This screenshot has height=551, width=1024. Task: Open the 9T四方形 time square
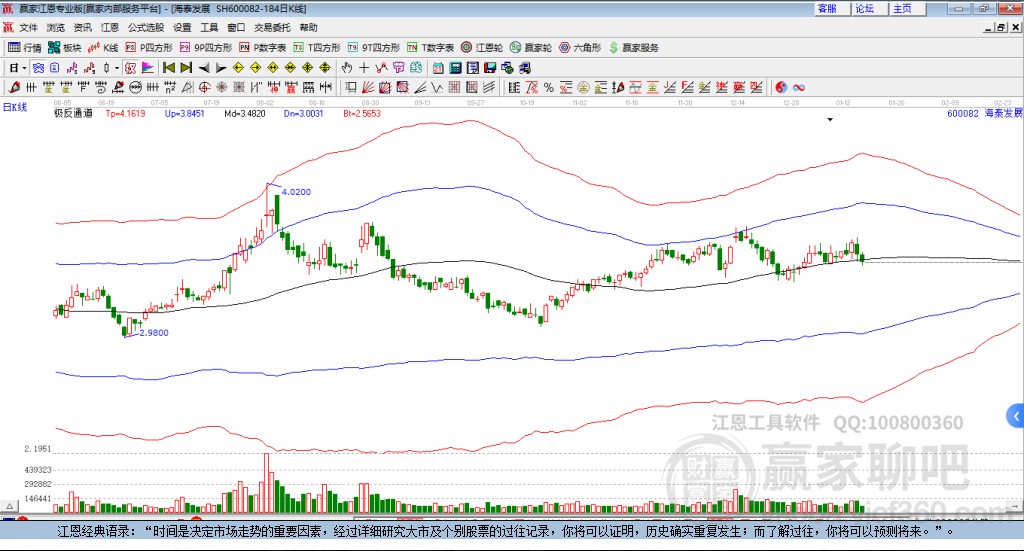point(374,48)
